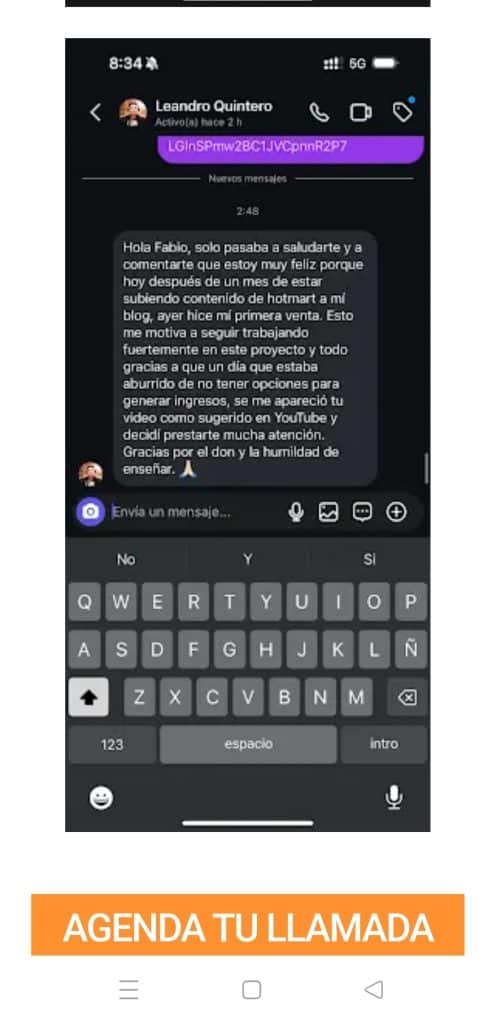Open the sticker chat bubble icon
492x1024 pixels.
pyautogui.click(x=362, y=512)
